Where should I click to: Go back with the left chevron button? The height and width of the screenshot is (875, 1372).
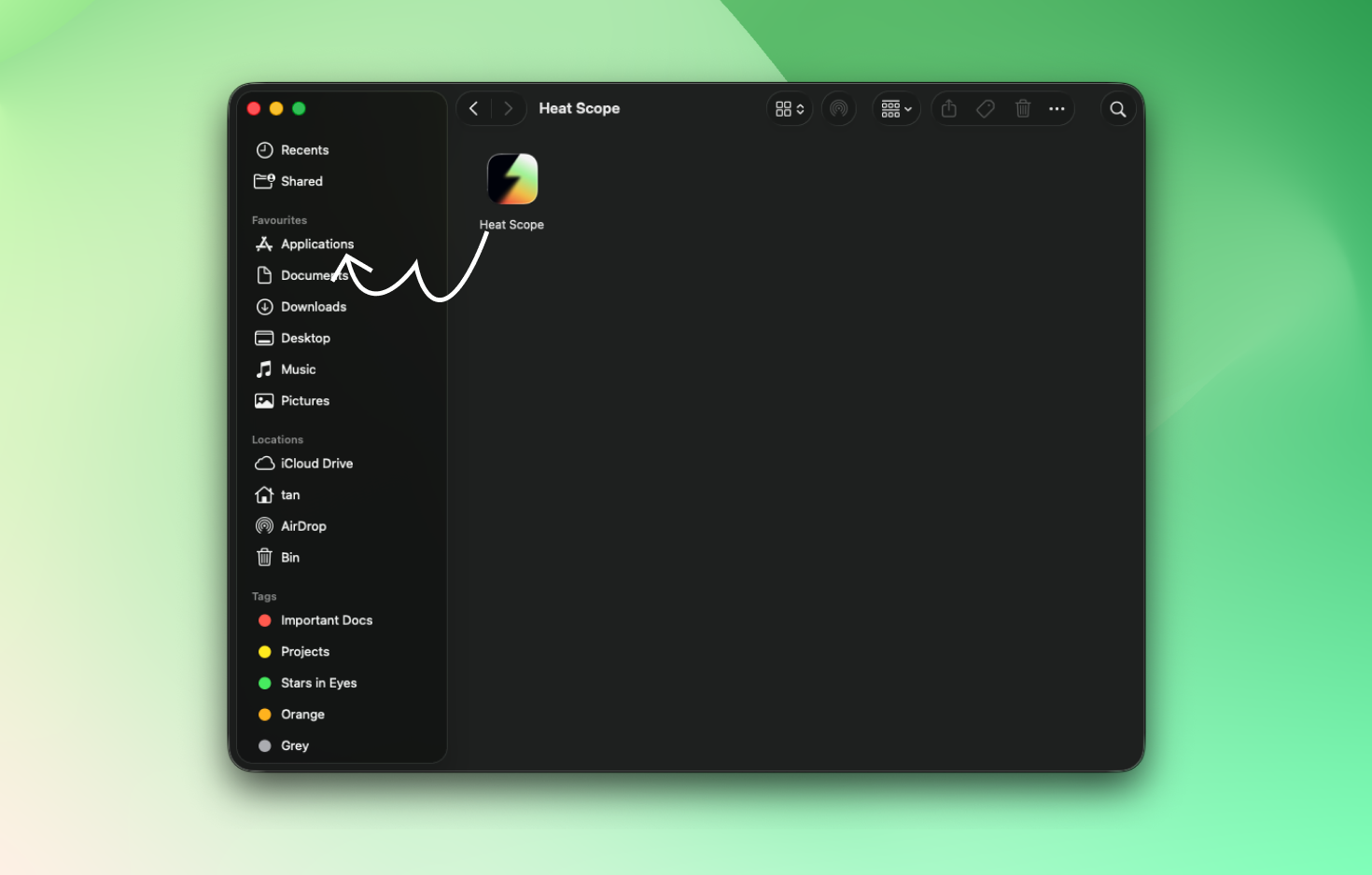[474, 109]
